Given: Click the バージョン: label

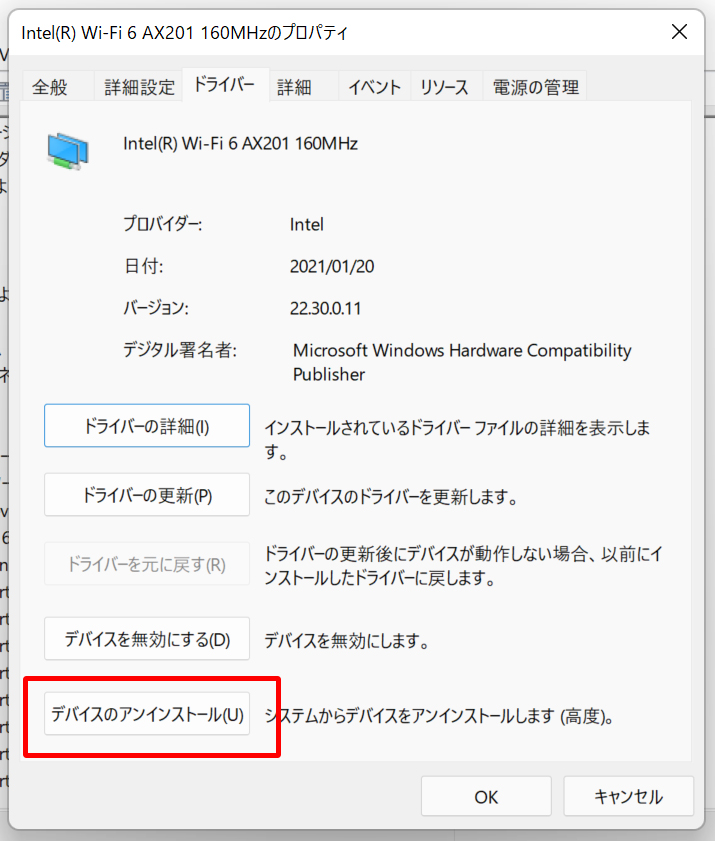Looking at the screenshot, I should coord(156,308).
